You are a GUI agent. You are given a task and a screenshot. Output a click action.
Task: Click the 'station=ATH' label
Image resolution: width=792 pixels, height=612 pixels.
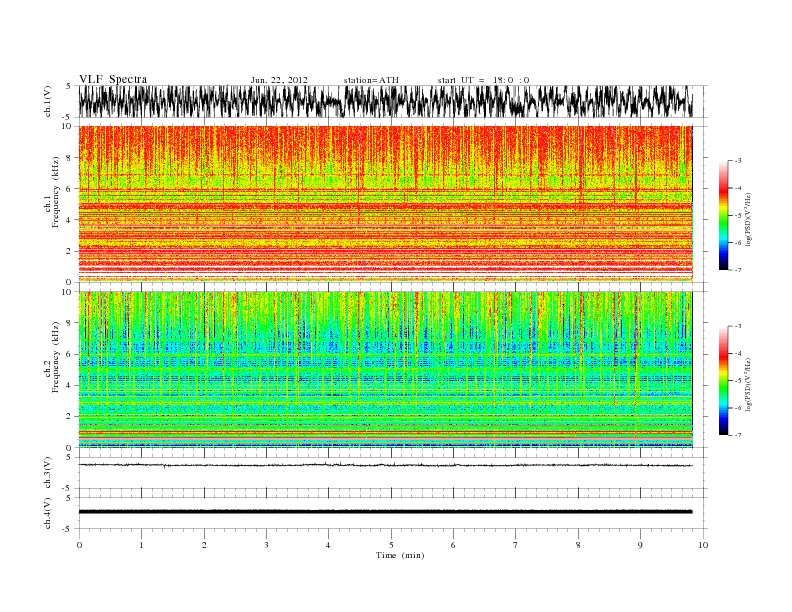[x=371, y=80]
